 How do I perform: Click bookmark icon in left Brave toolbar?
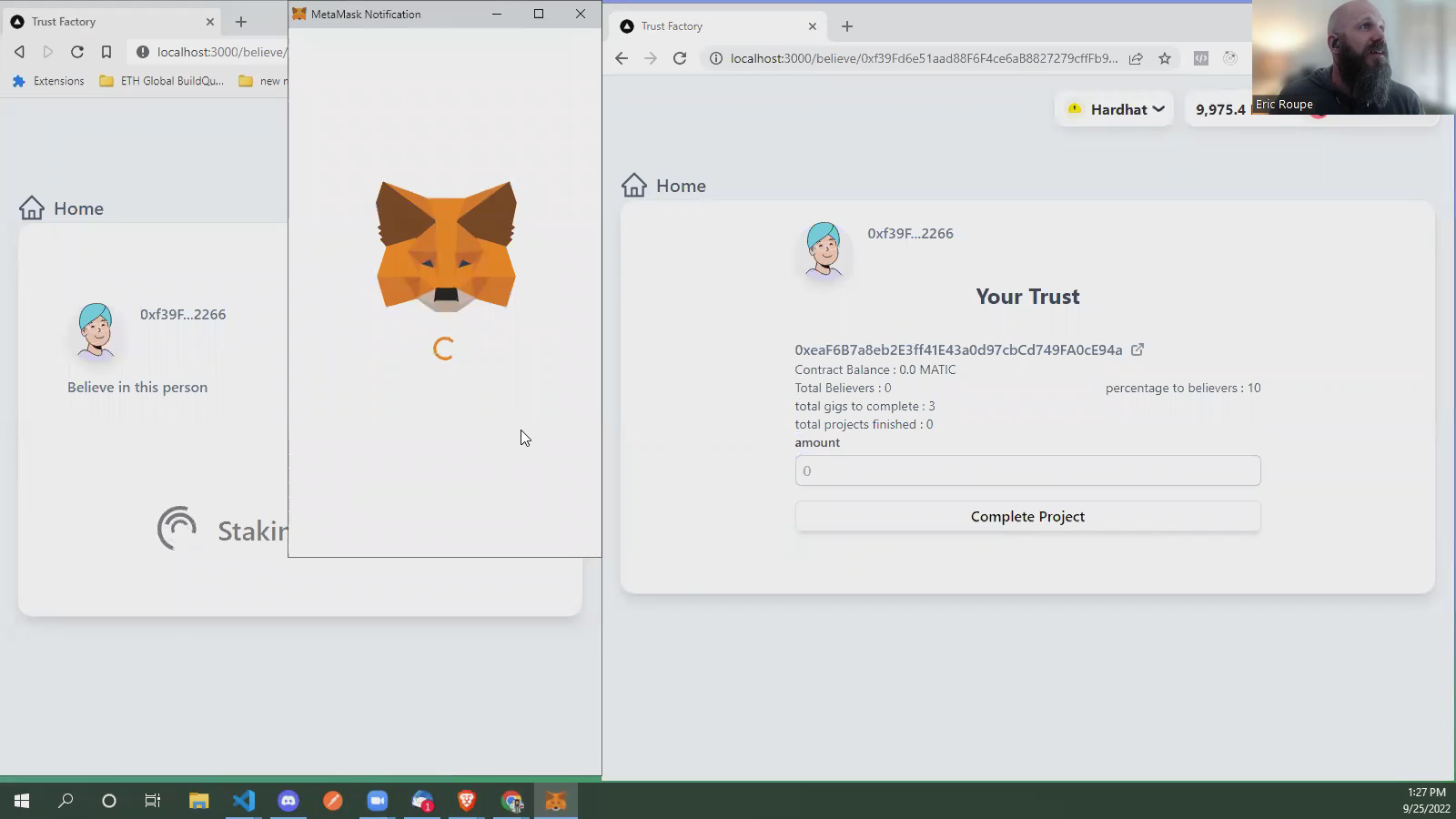point(106,52)
